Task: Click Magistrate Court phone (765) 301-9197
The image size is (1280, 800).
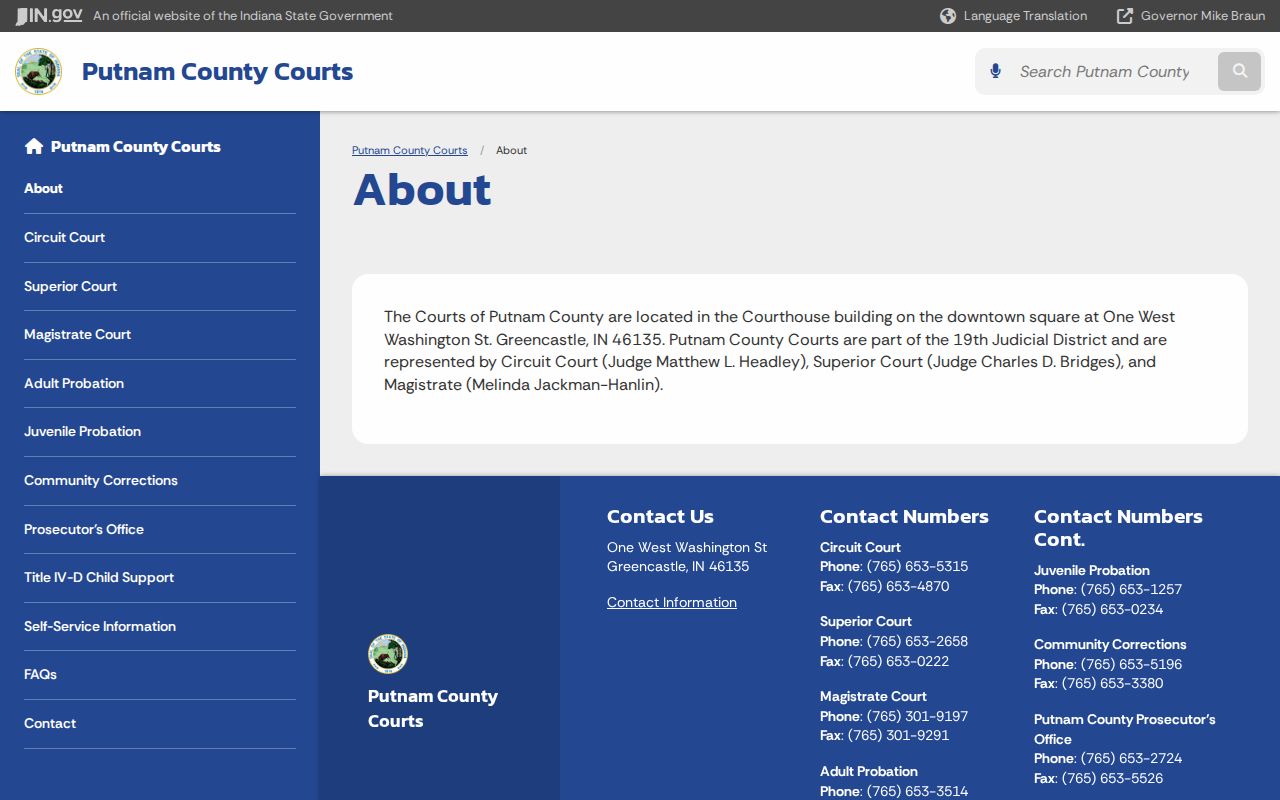Action: click(917, 716)
